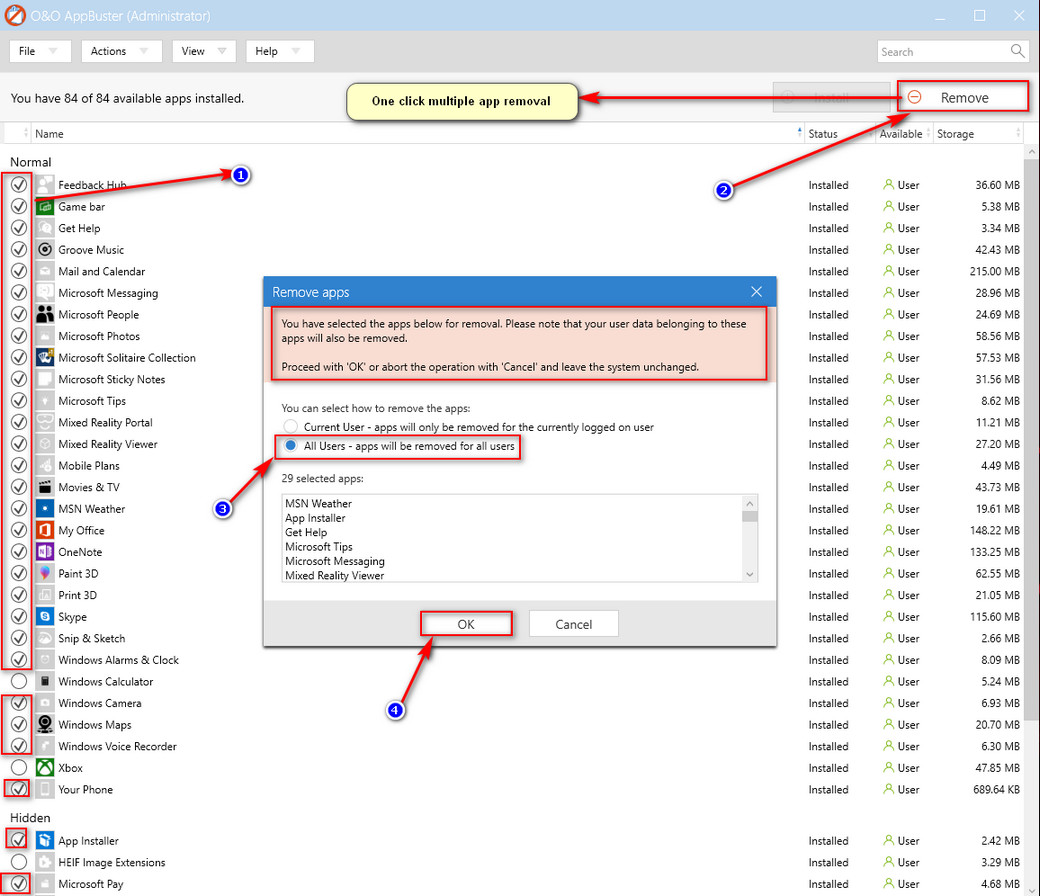Screen dimensions: 1040x896
Task: Check the HEIF Image Extensions checkbox
Action: coord(19,862)
